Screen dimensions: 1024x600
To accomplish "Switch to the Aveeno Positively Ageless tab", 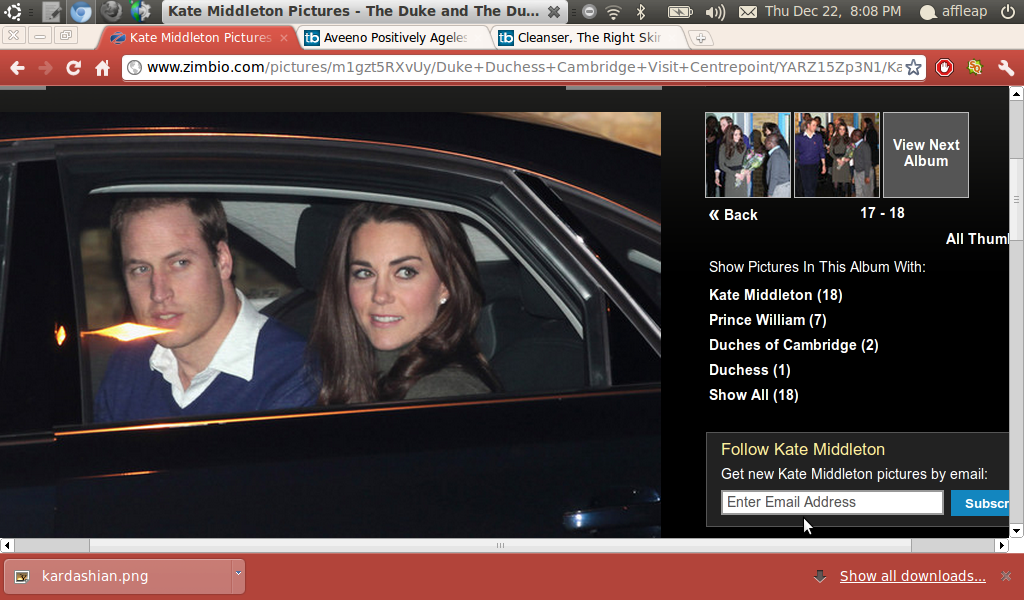I will (394, 38).
